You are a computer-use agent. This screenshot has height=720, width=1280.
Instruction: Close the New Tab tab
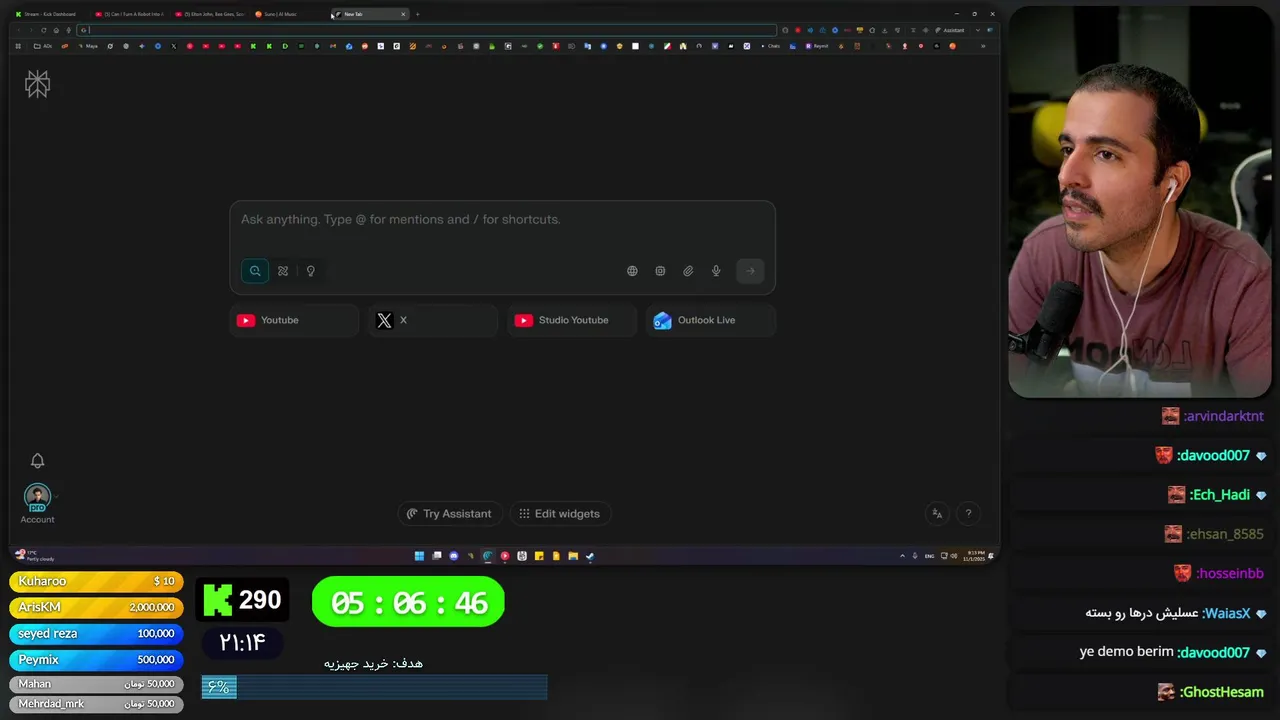(403, 14)
